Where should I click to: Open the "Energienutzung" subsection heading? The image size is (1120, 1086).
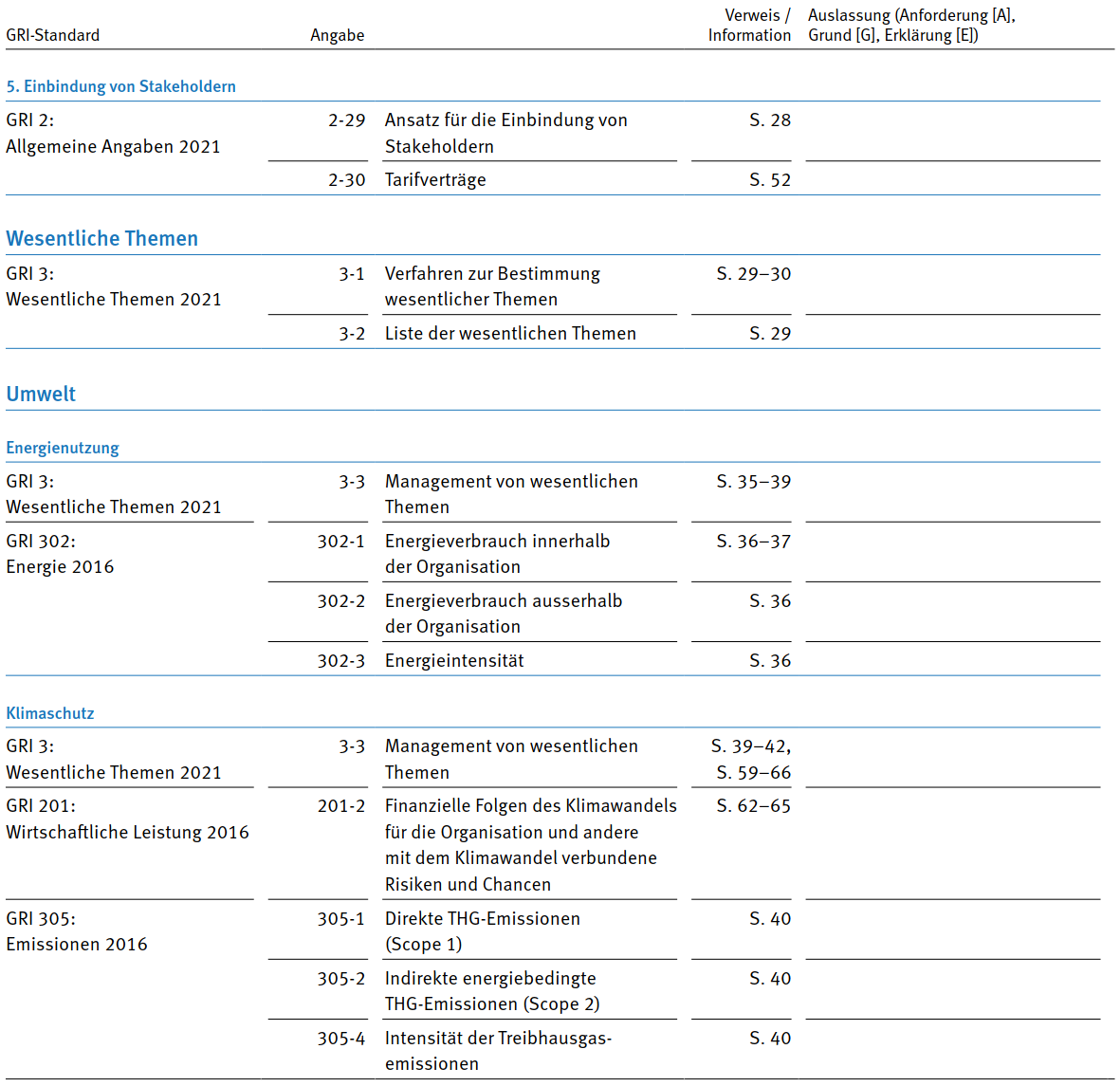63,448
